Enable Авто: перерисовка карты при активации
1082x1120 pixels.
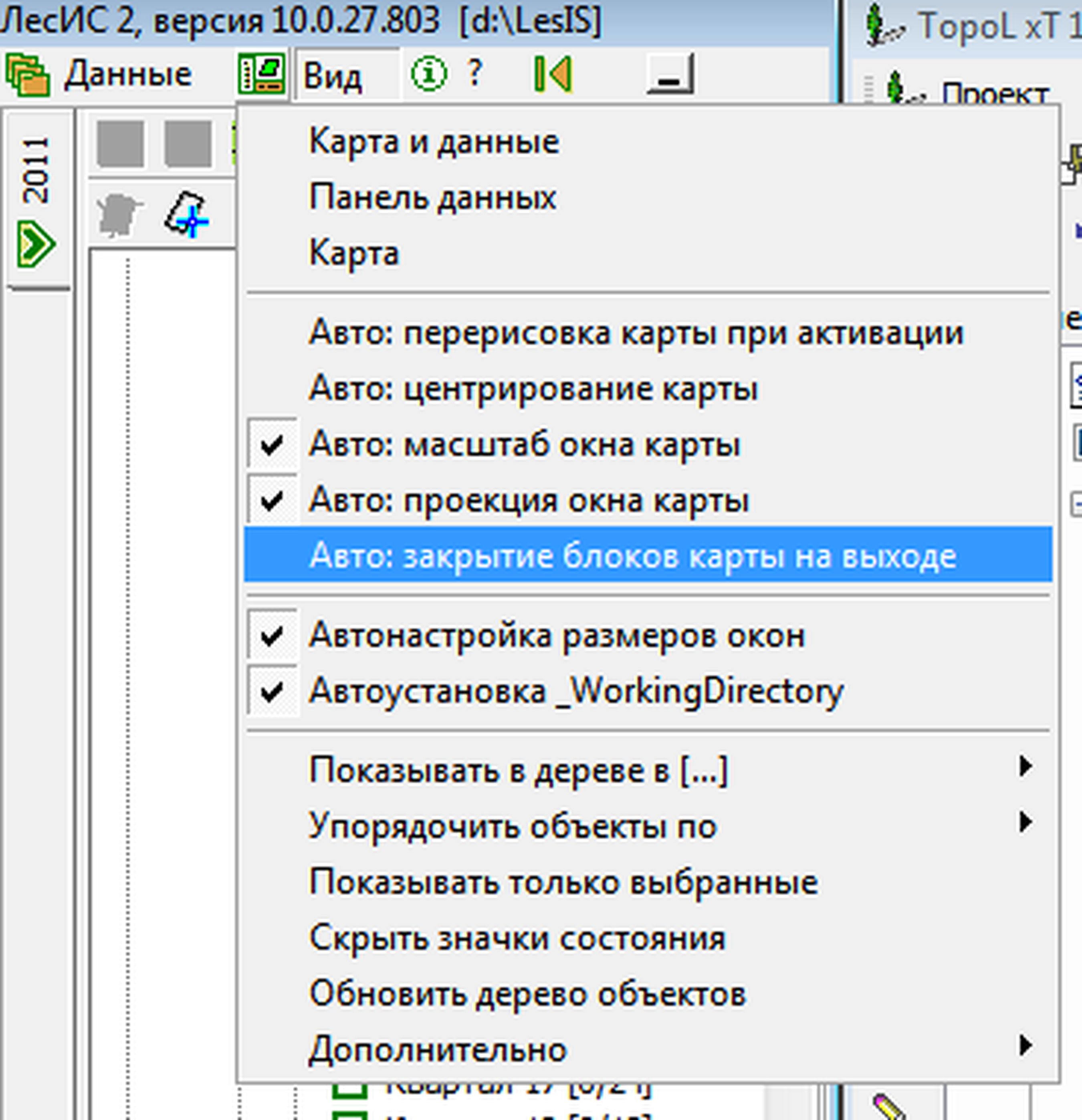pos(648,333)
